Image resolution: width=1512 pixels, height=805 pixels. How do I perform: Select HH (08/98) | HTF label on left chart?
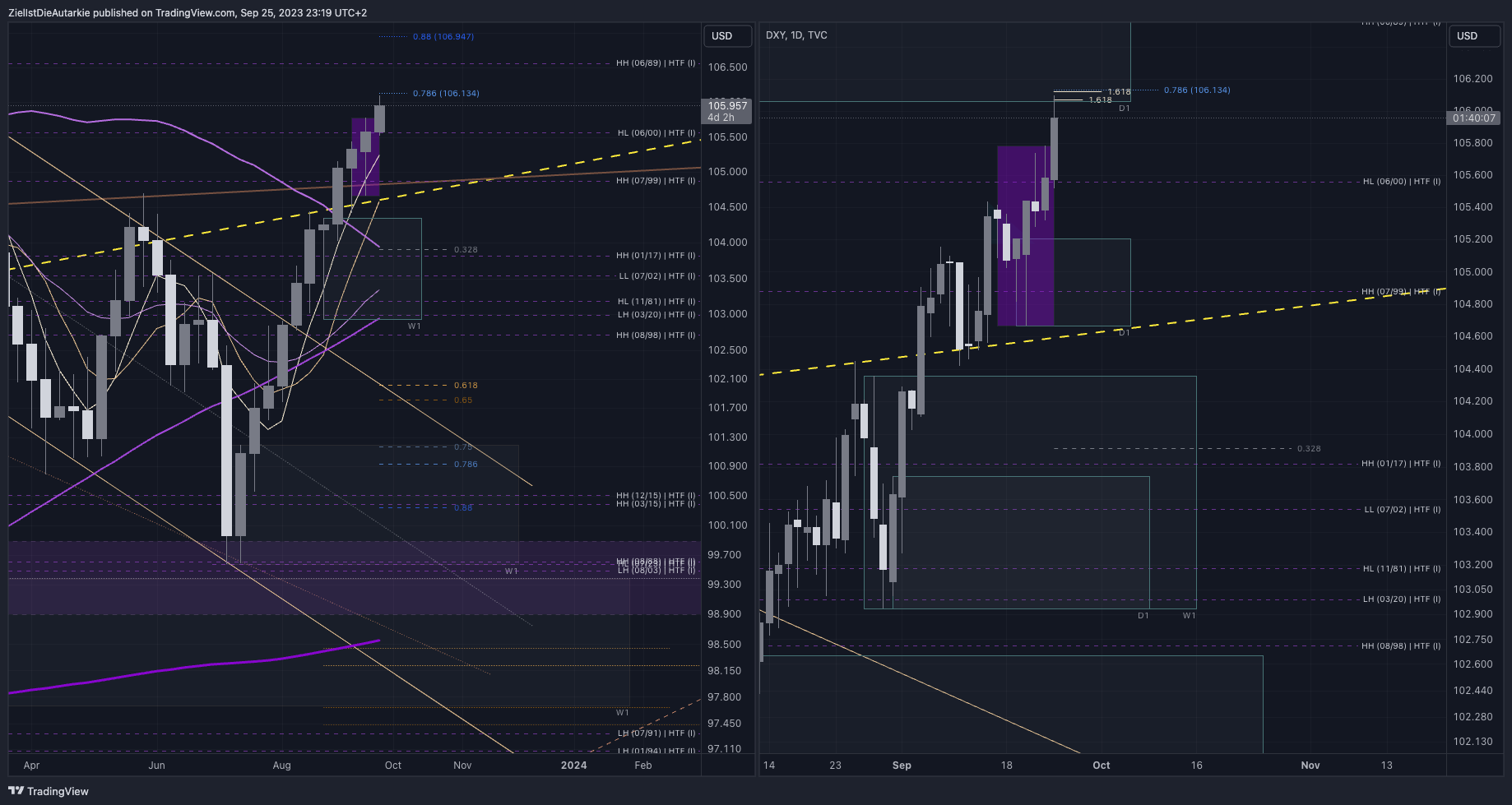[x=656, y=335]
